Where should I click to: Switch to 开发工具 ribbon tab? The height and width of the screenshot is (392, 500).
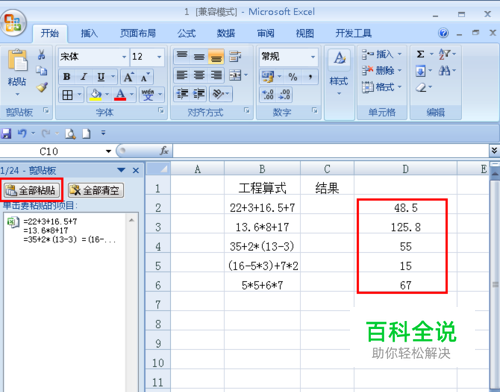click(353, 33)
